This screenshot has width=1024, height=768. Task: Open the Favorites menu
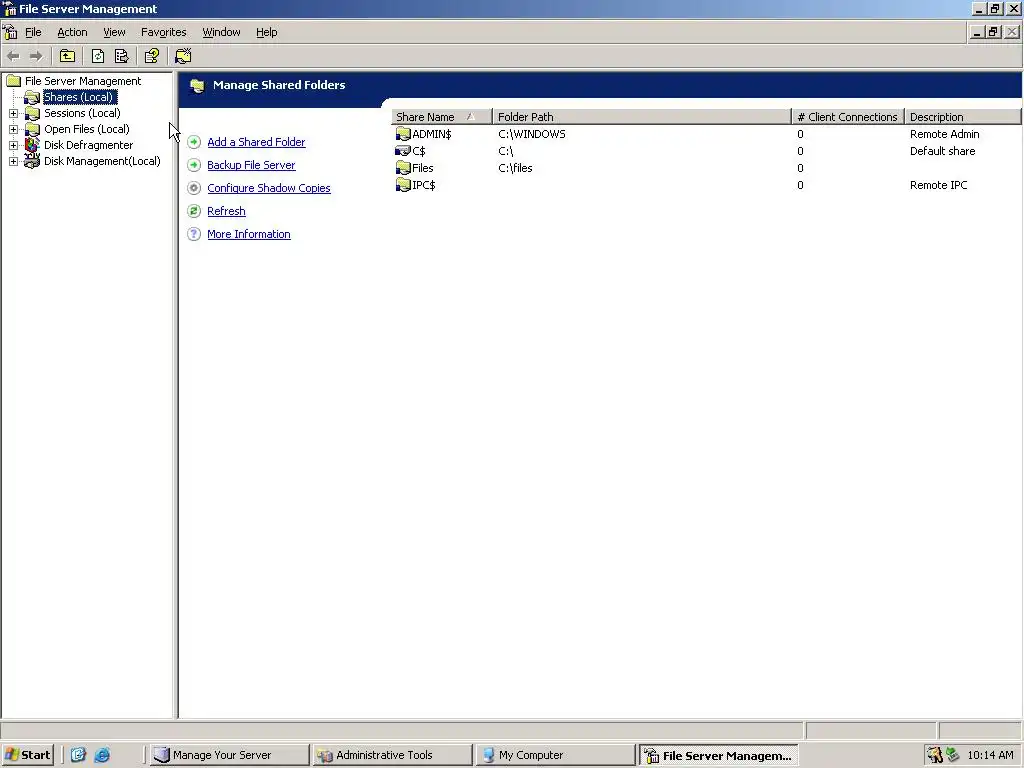163,32
